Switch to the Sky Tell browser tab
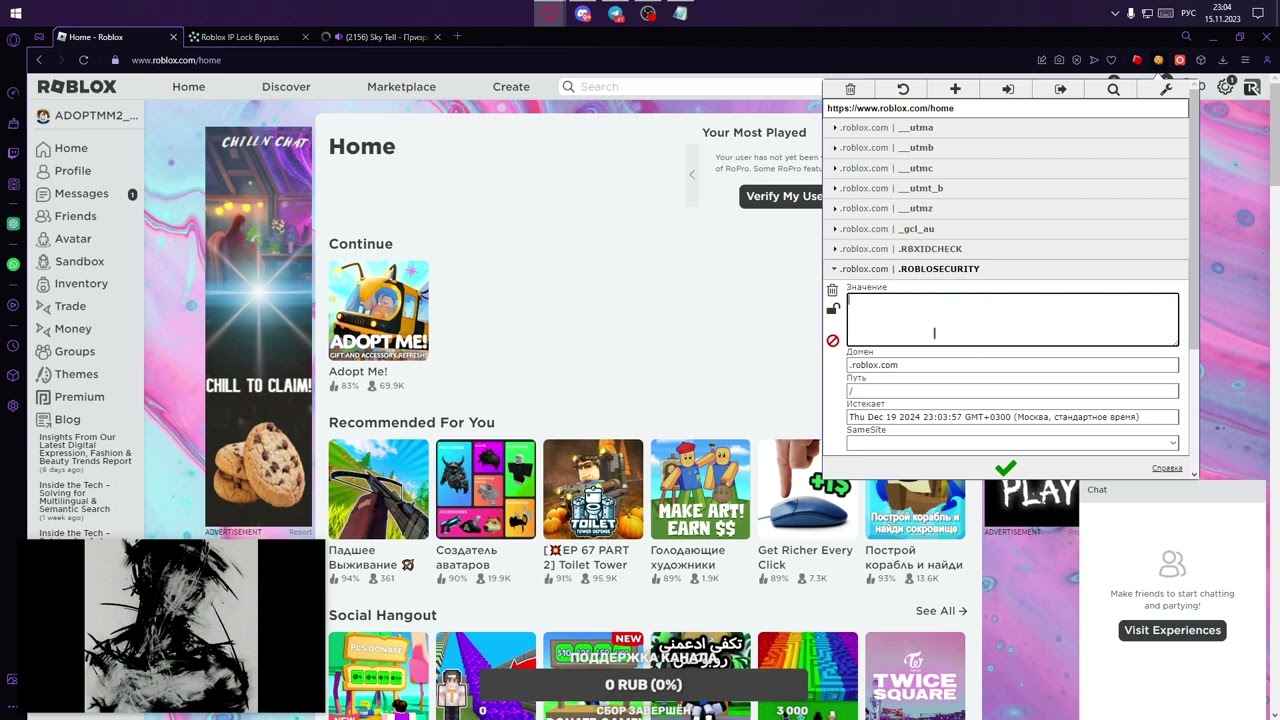 click(380, 37)
